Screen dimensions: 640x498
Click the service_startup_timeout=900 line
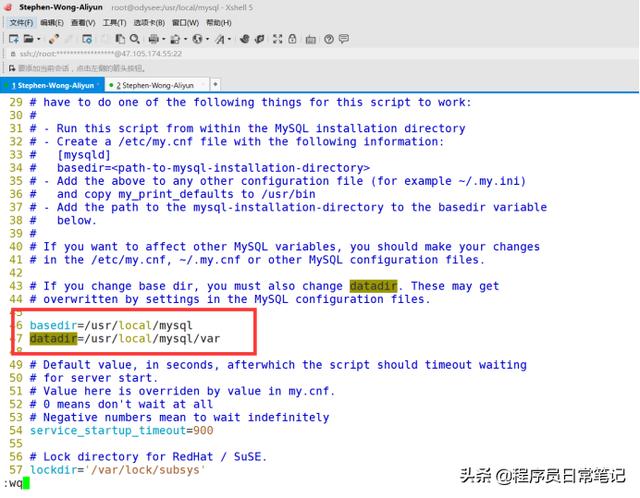pos(121,430)
